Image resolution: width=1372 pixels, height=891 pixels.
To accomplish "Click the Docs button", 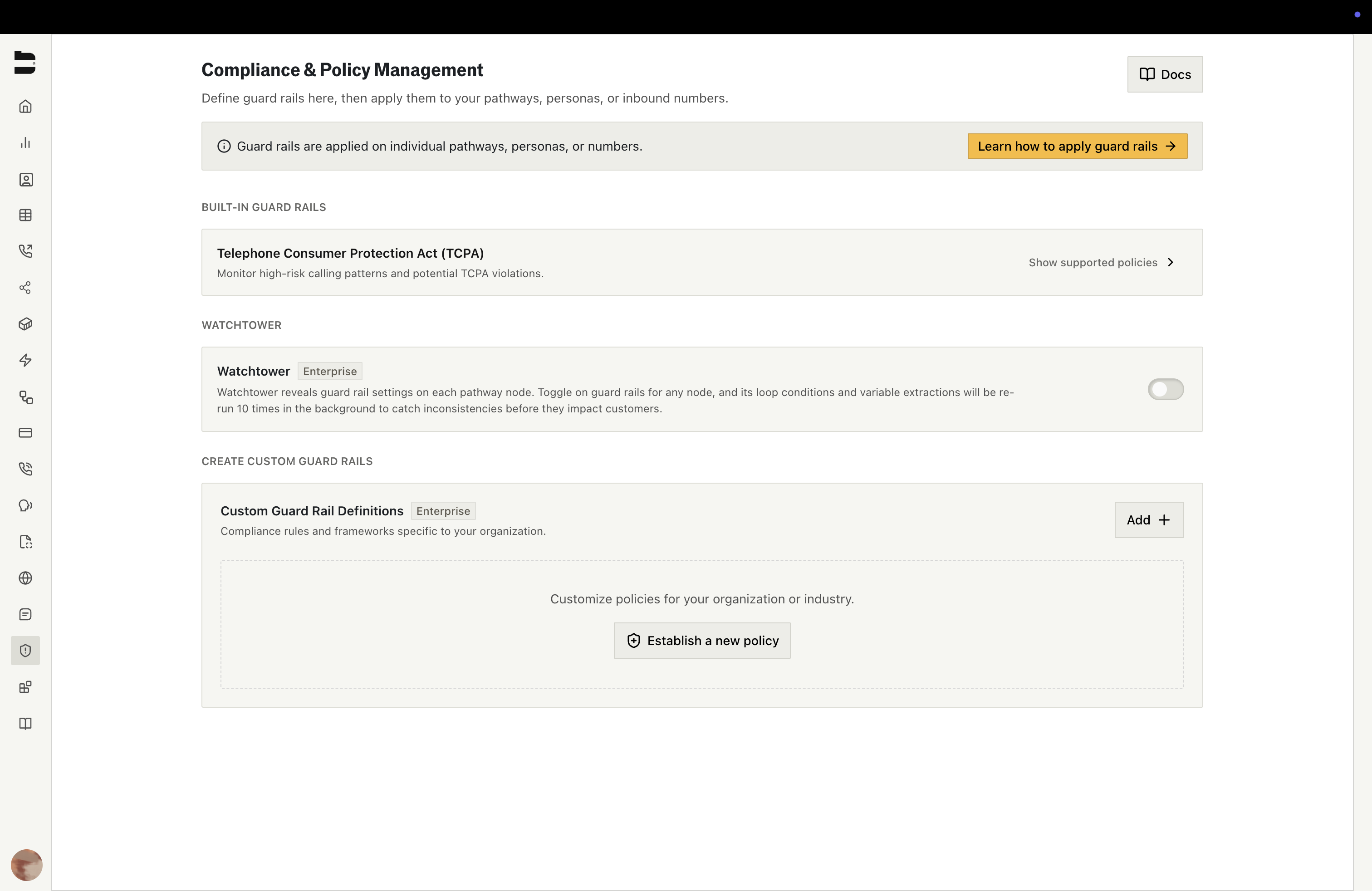I will pos(1165,74).
